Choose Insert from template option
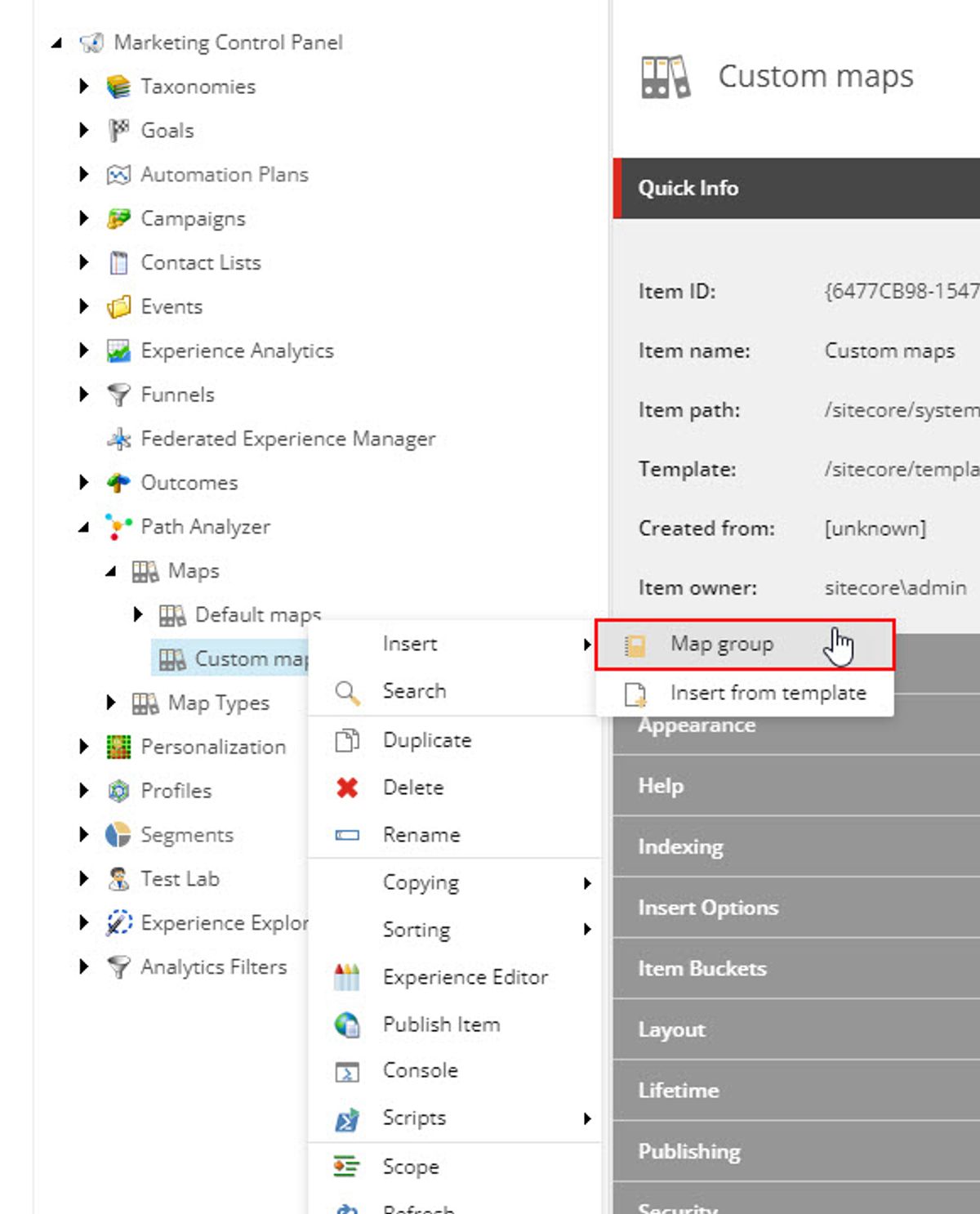This screenshot has height=1214, width=980. 745,694
